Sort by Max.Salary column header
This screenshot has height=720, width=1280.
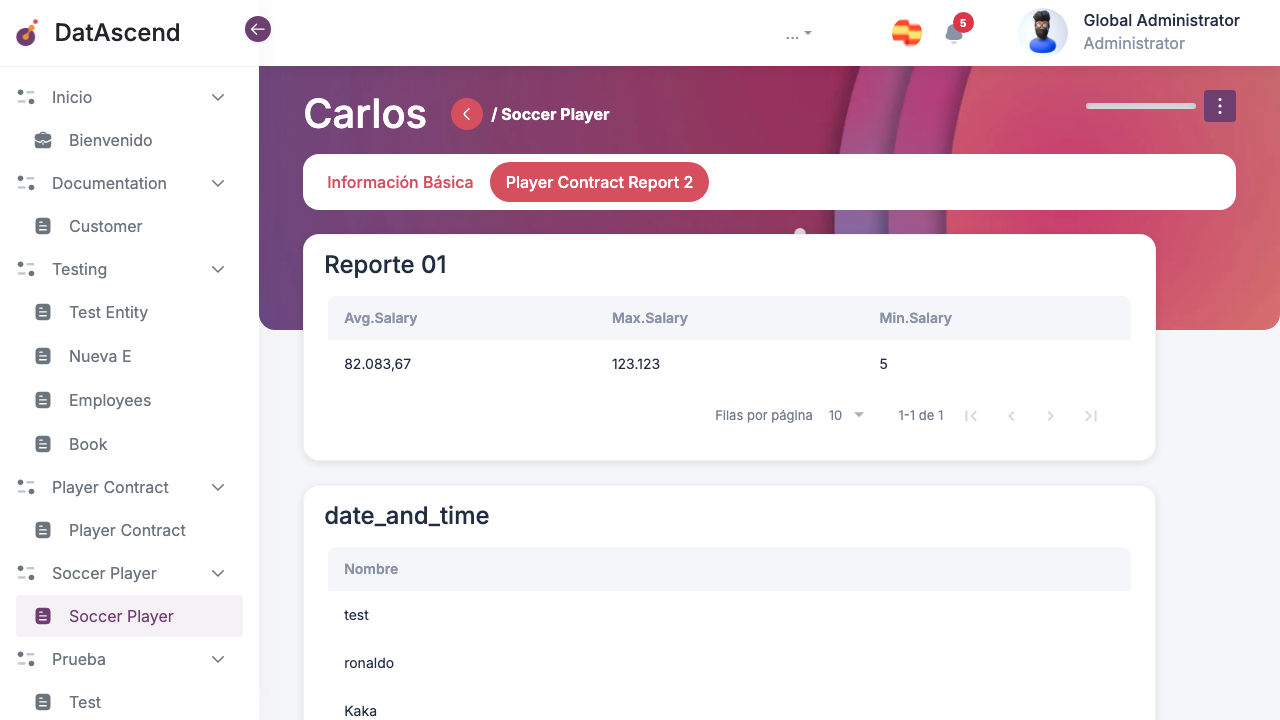click(650, 318)
